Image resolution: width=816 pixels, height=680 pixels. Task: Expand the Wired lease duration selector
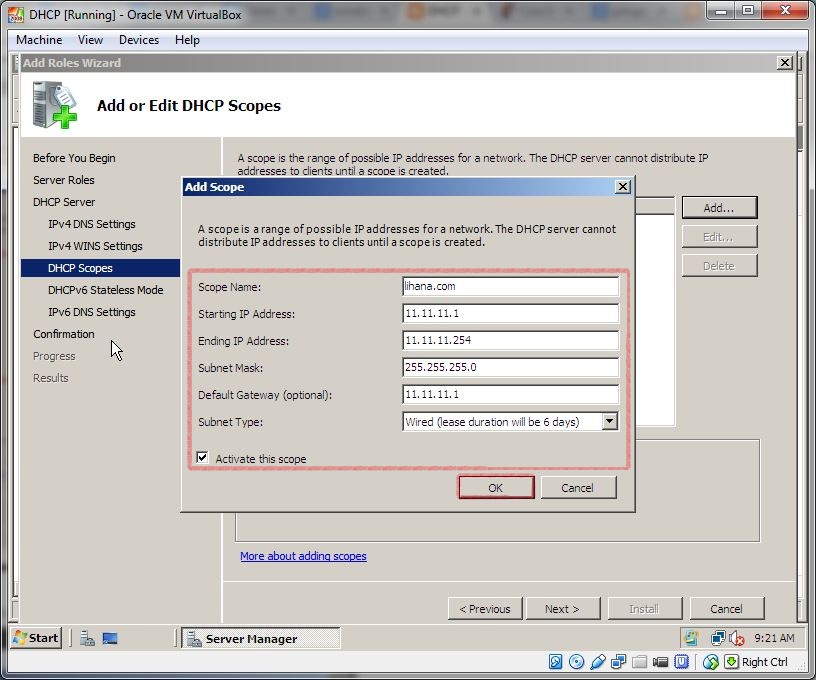coord(610,421)
